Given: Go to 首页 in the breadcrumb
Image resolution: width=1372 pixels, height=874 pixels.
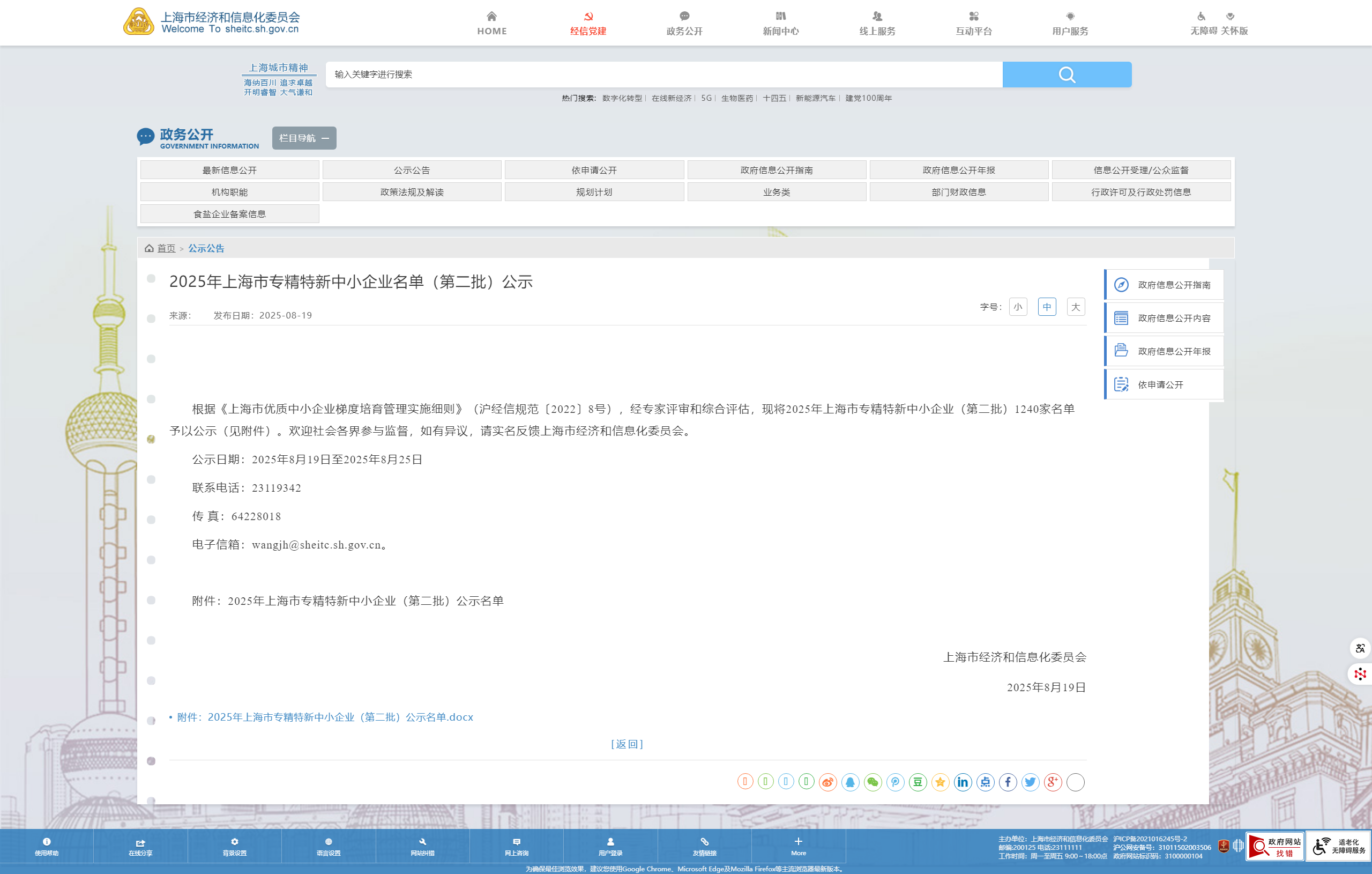Looking at the screenshot, I should pos(166,249).
